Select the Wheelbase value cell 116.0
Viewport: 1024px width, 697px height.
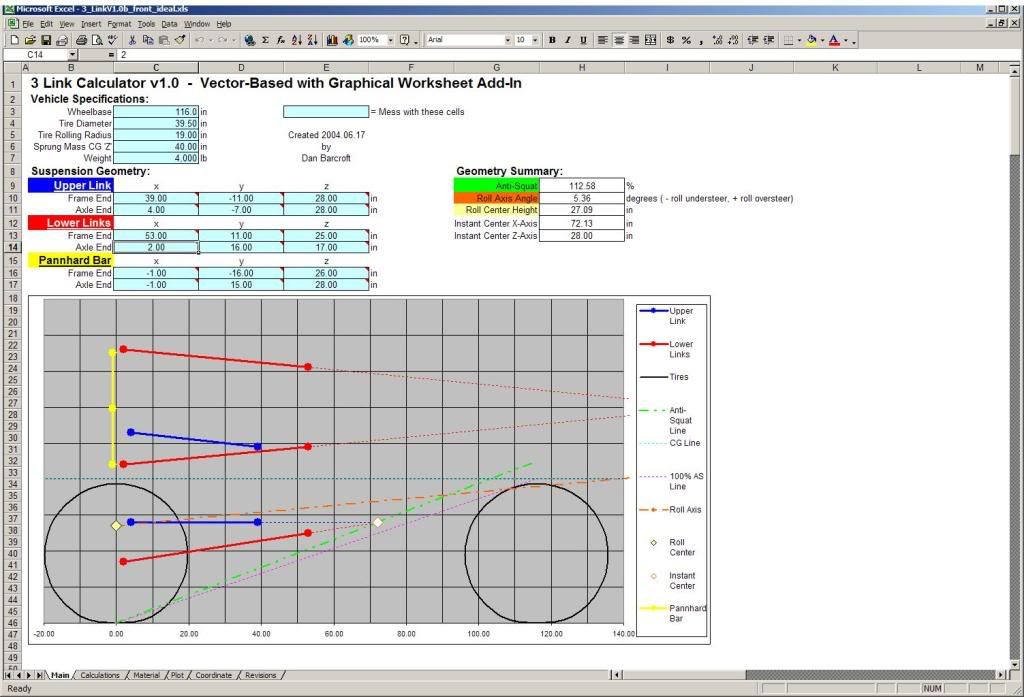click(155, 112)
